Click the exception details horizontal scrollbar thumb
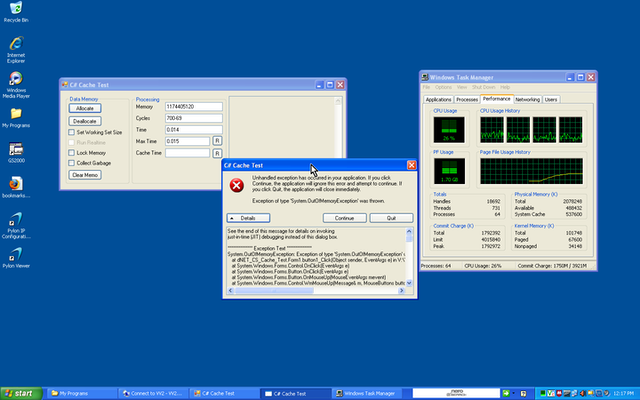The height and width of the screenshot is (400, 640). pos(274,291)
